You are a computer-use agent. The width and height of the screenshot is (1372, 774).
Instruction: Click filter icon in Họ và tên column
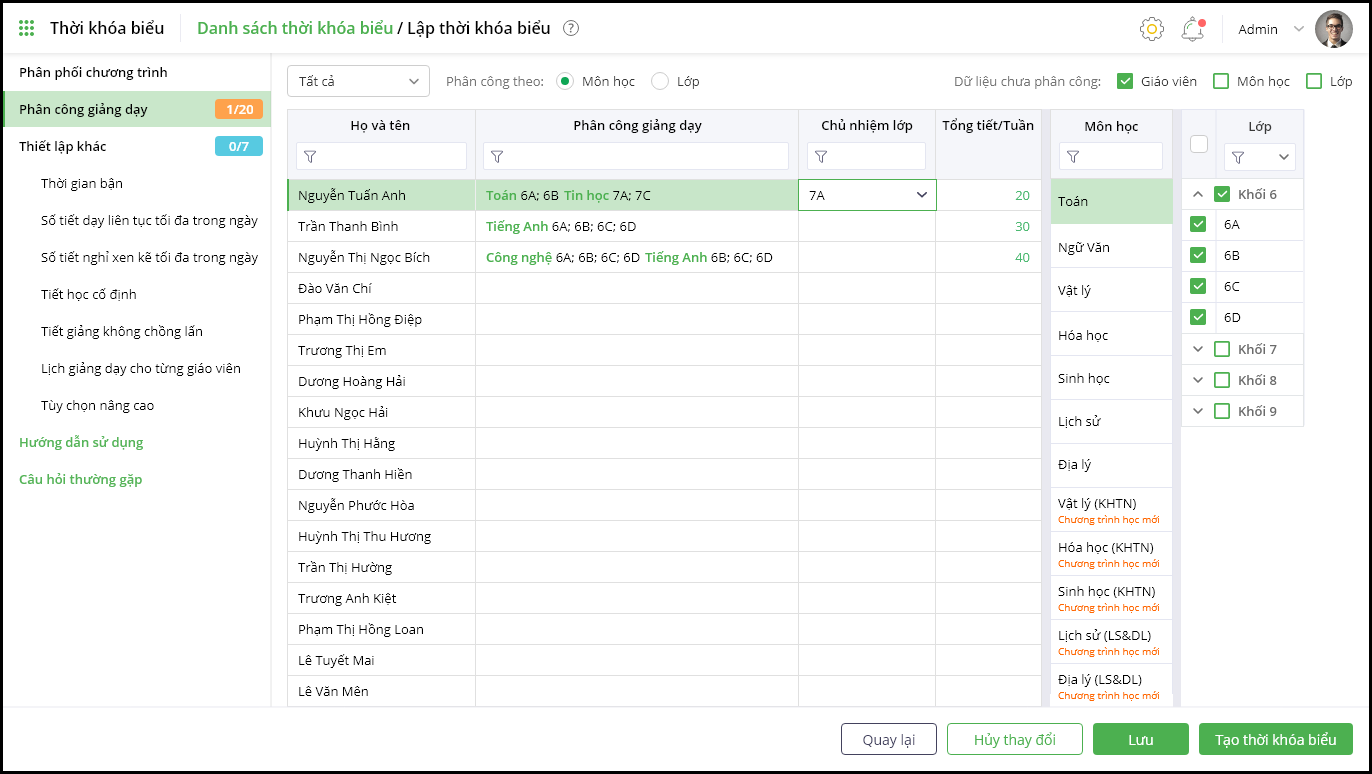(x=310, y=157)
